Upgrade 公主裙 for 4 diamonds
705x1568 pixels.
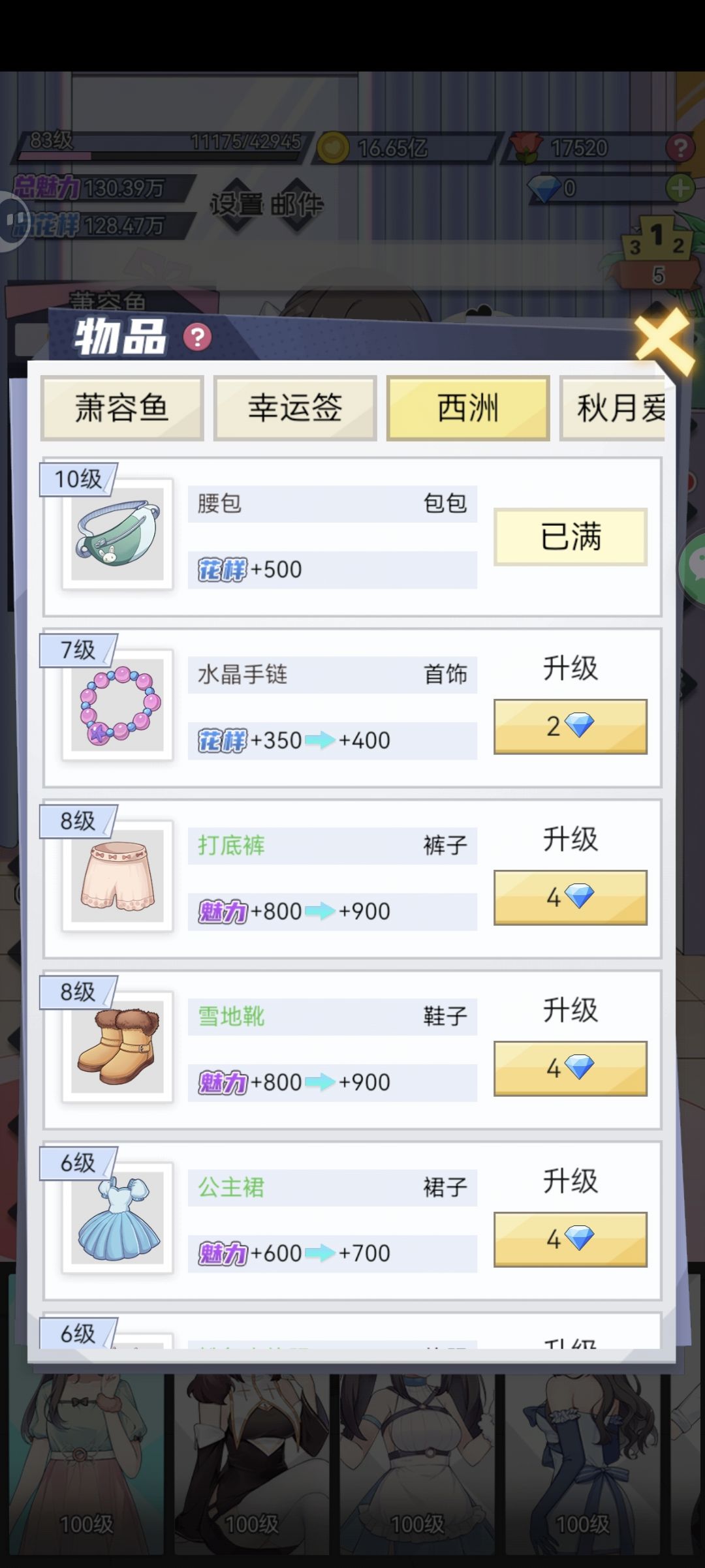pos(571,1239)
